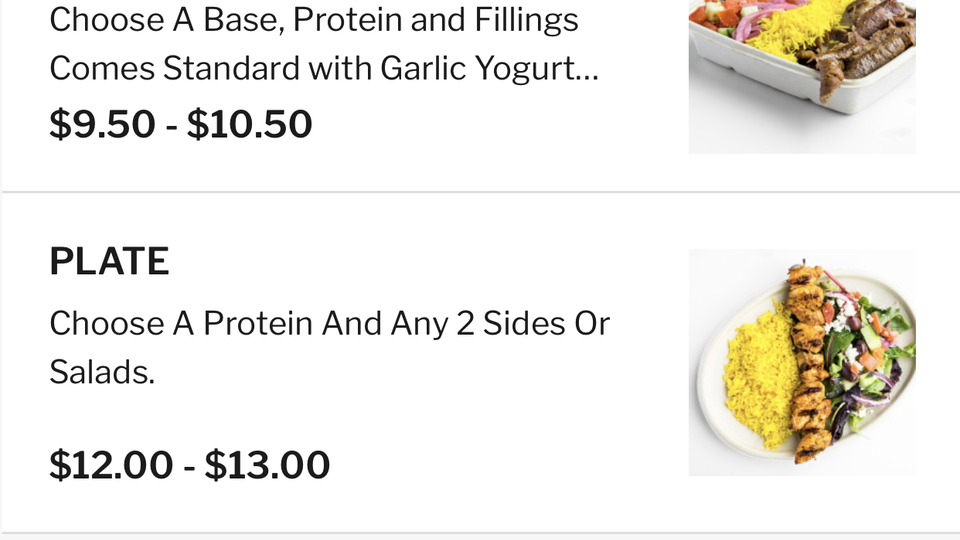Viewport: 960px width, 540px height.
Task: Click the $12.00 starting price of PLATE
Action: coord(111,465)
